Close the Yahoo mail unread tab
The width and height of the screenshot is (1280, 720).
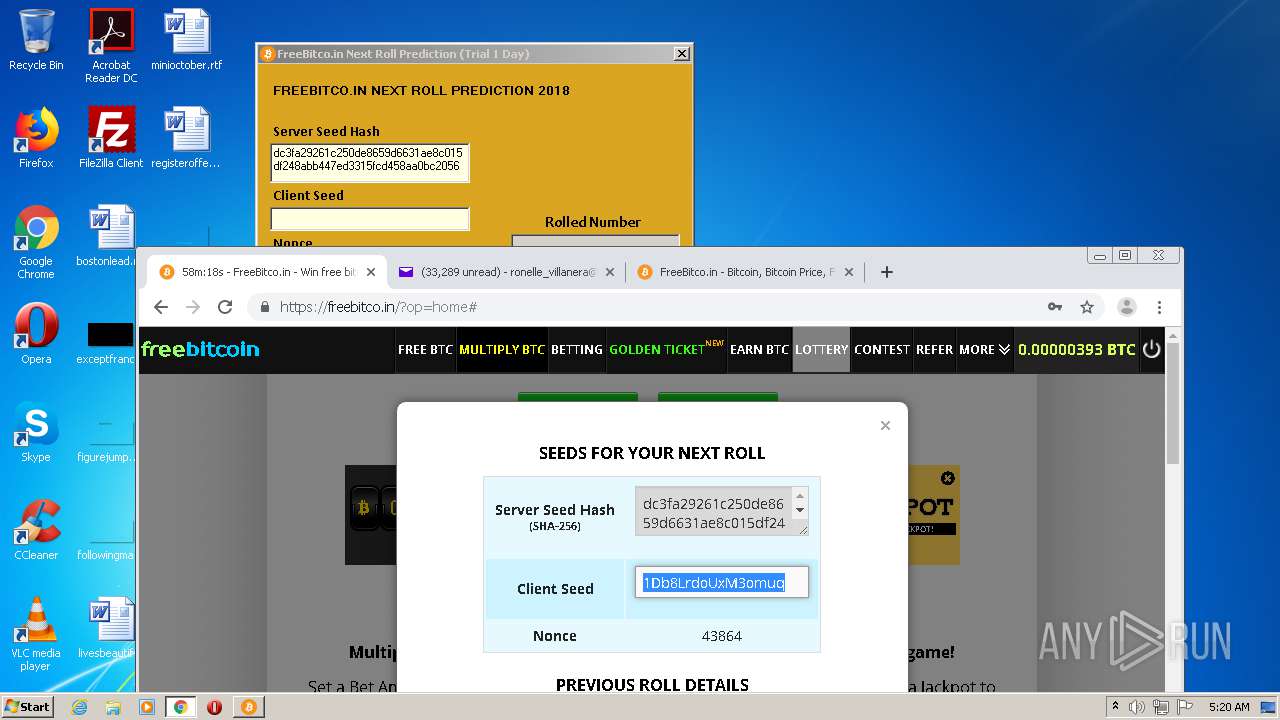(610, 272)
